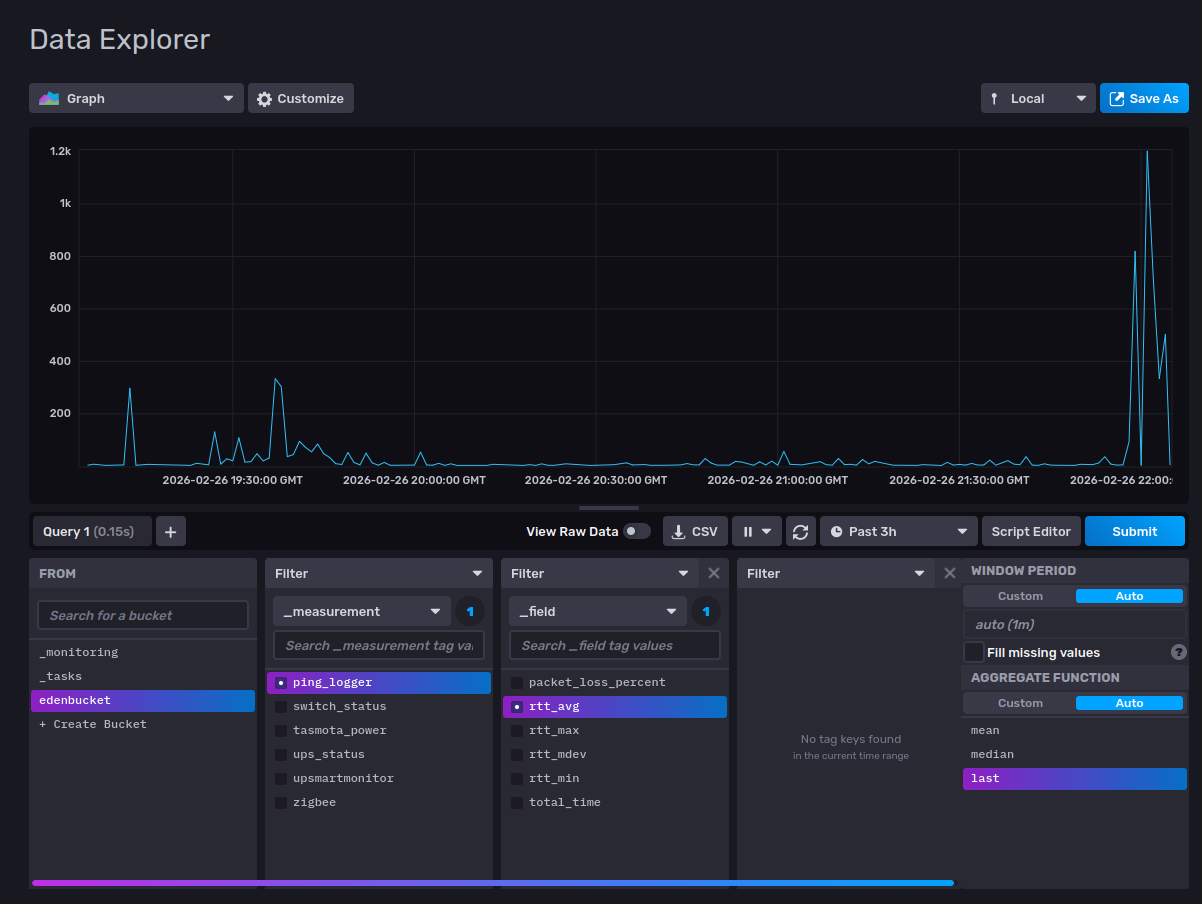This screenshot has width=1202, height=904.
Task: Open the Script Editor
Action: 1030,532
